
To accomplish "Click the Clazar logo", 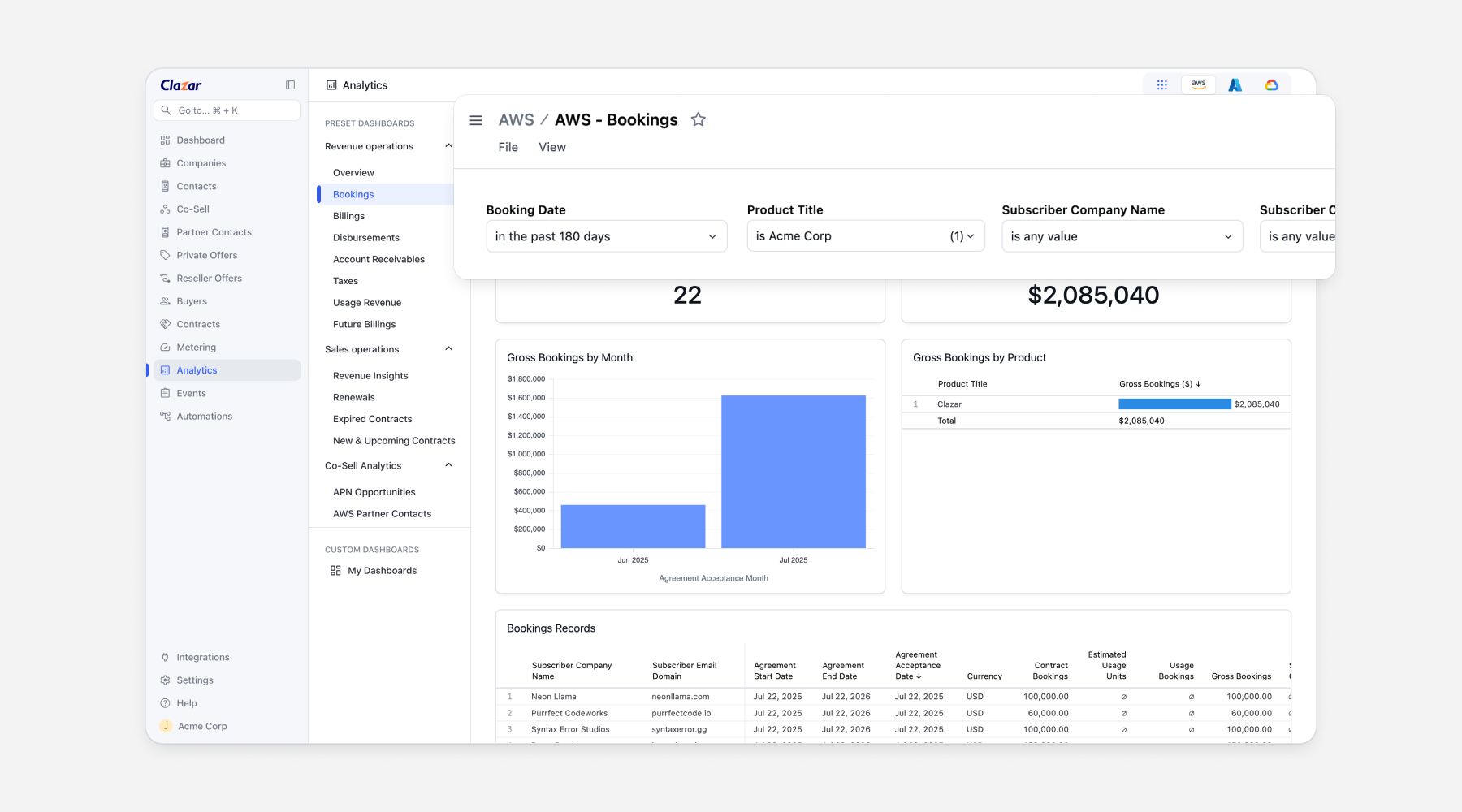I will [x=181, y=85].
